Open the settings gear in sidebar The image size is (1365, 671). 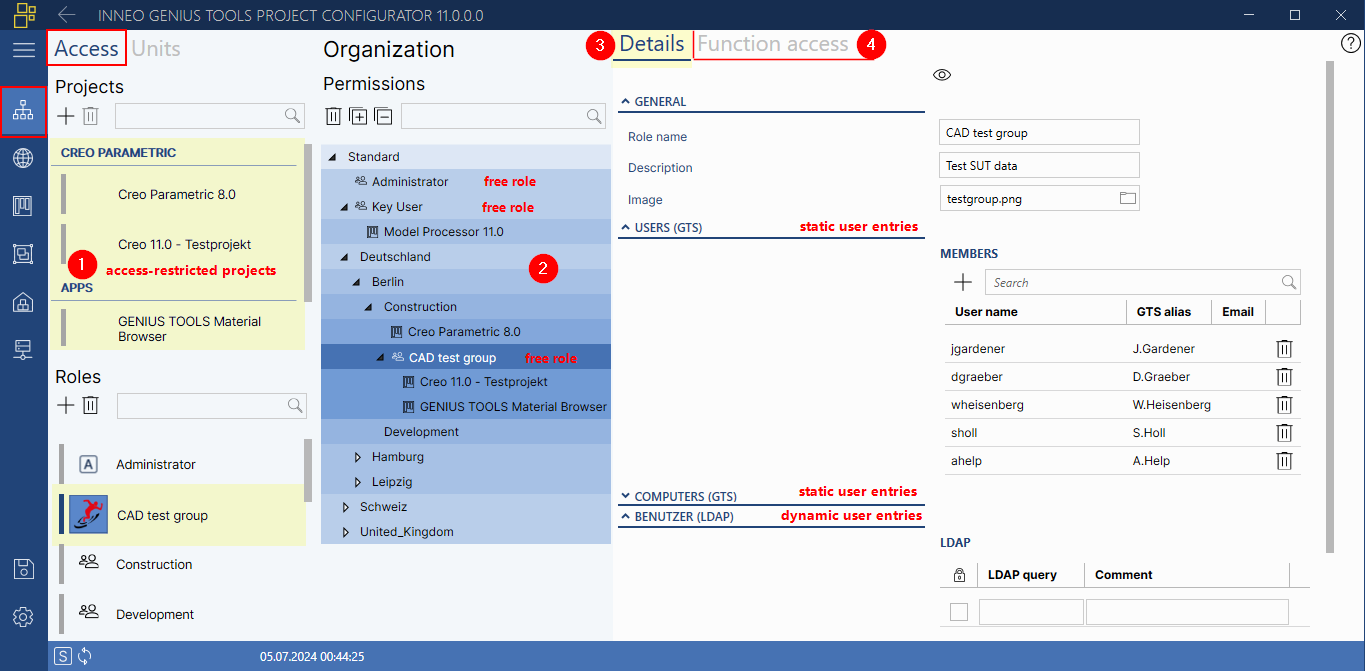[x=24, y=617]
